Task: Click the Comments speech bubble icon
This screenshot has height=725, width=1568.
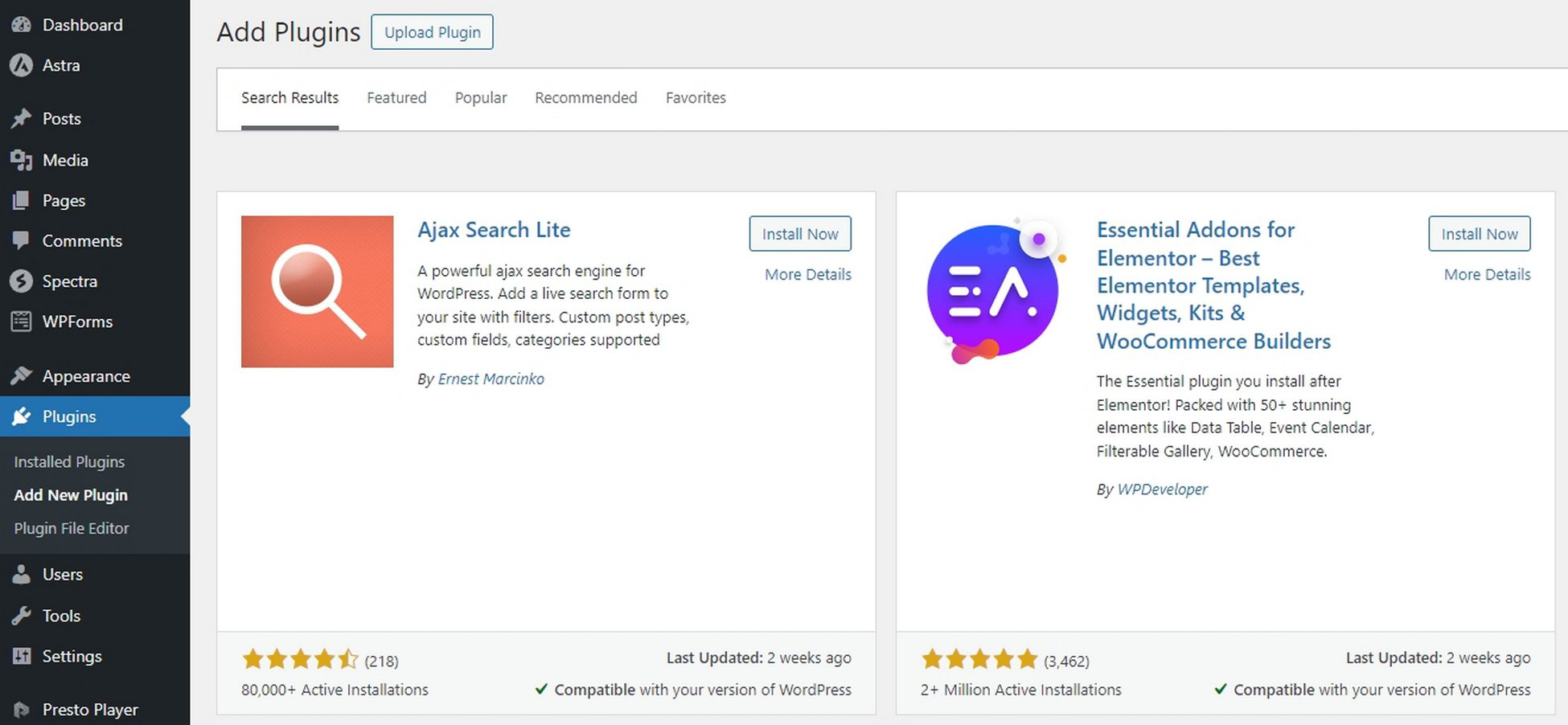Action: 21,240
